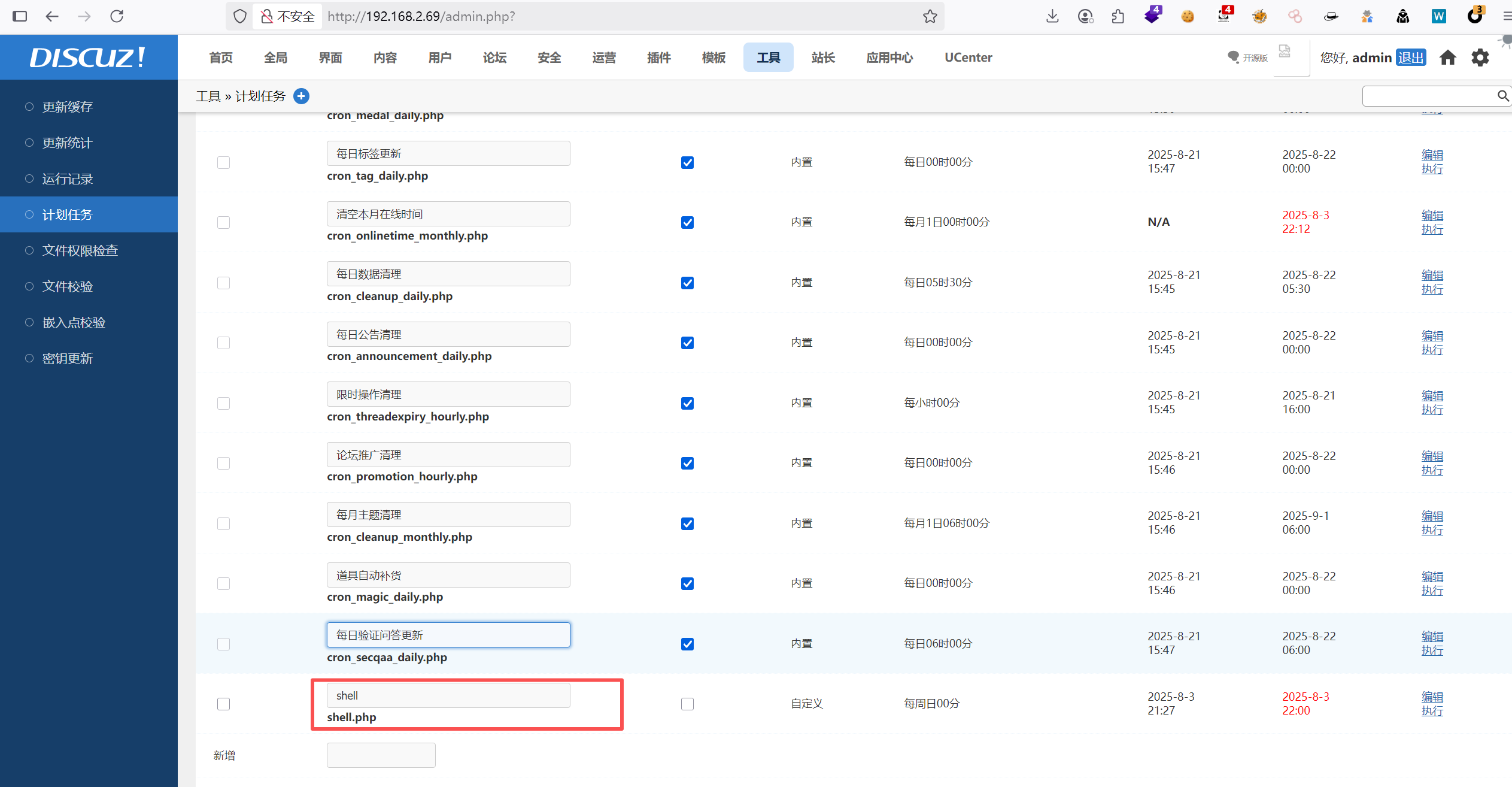1512x787 pixels.
Task: Open the 安全 top menu
Action: (549, 57)
